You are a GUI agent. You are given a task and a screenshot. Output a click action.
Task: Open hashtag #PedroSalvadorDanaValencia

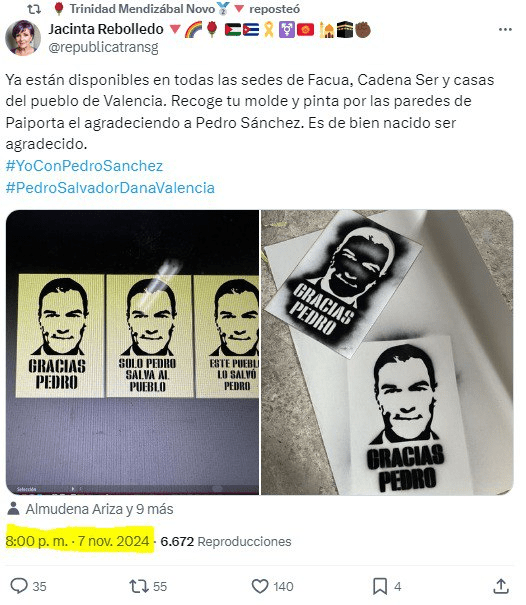pos(110,188)
